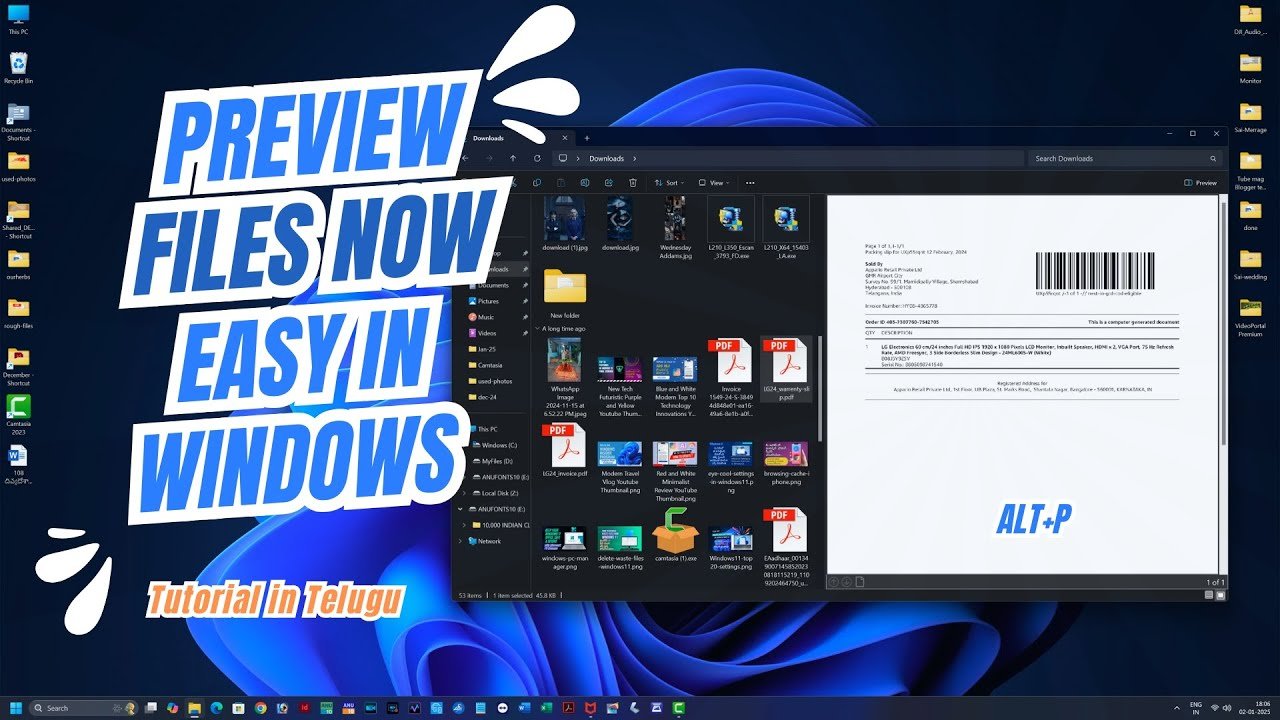Click Downloads in the address breadcrumb
The width and height of the screenshot is (1280, 720).
coord(606,158)
